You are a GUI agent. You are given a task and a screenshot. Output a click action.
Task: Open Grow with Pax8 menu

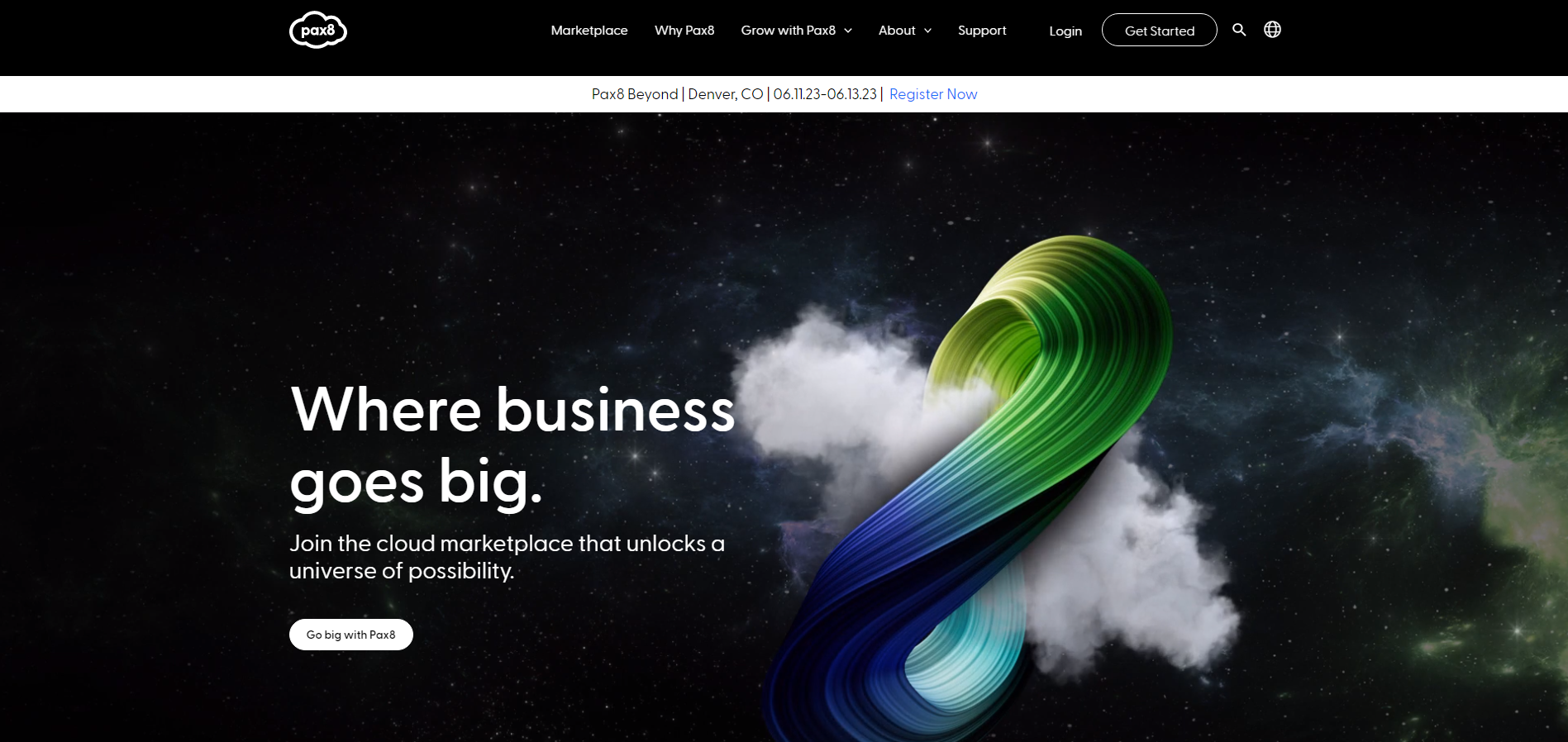pos(788,31)
